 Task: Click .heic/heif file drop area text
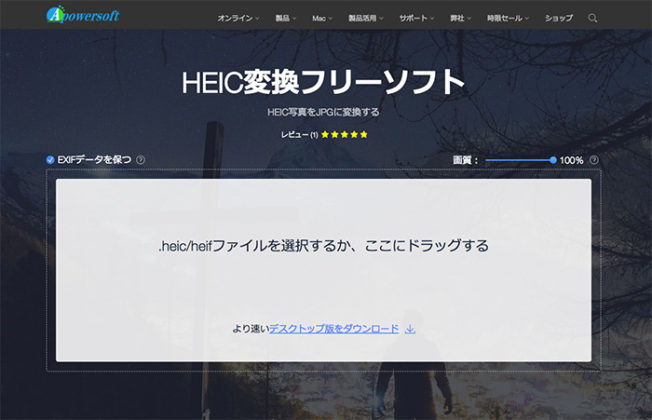coord(324,246)
